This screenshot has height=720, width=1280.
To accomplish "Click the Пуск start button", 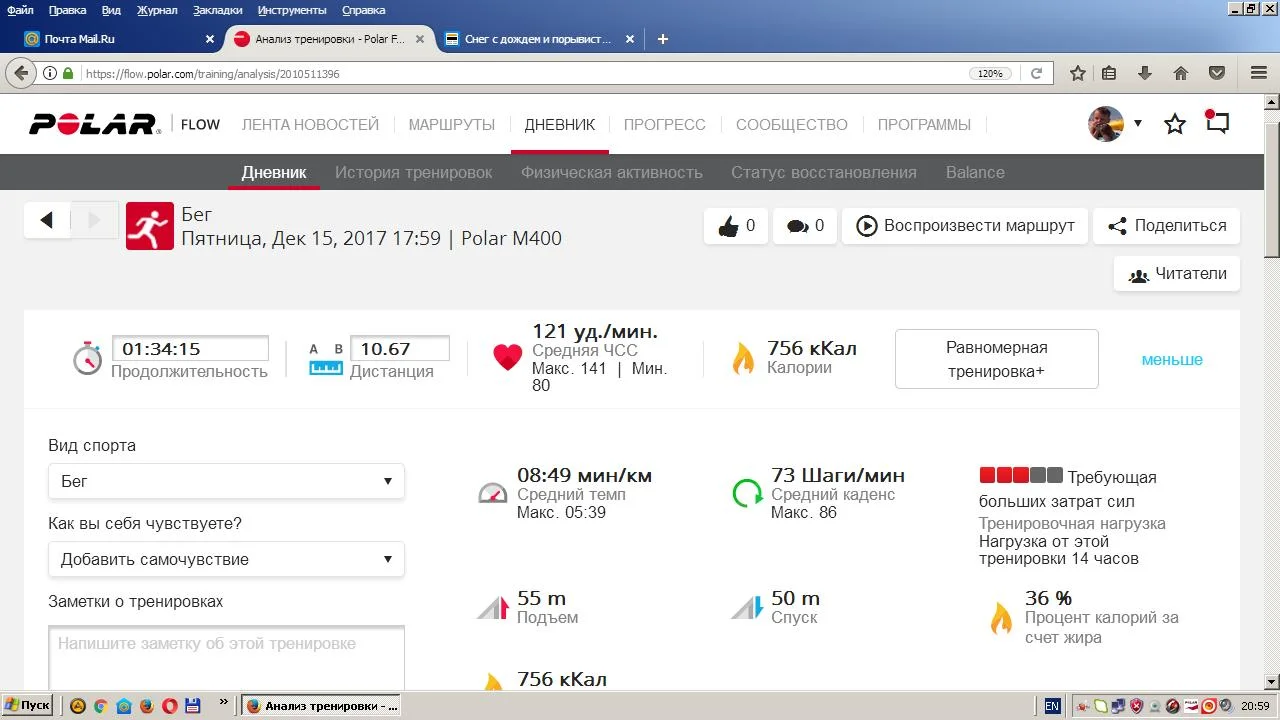I will (27, 705).
